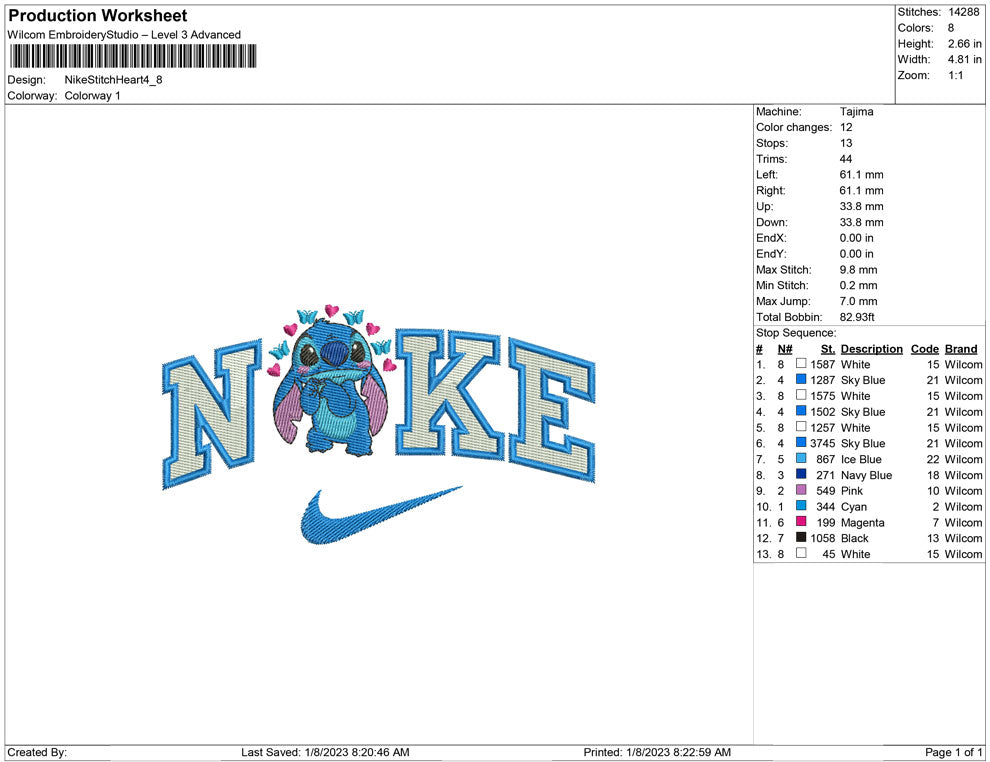Click the Ice Blue color swatch
This screenshot has width=990, height=762.
(801, 458)
